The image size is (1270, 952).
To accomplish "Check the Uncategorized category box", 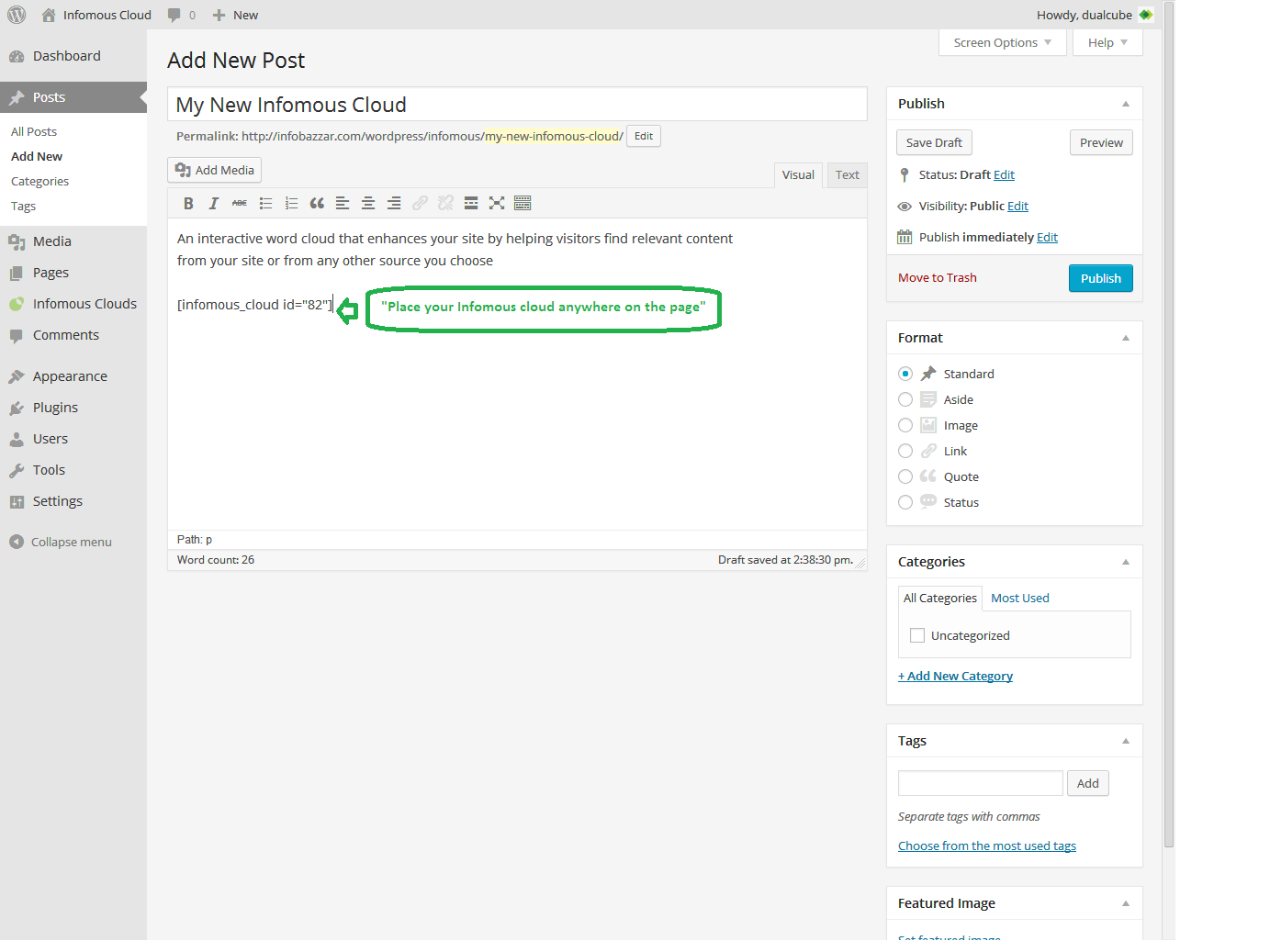I will [x=917, y=635].
